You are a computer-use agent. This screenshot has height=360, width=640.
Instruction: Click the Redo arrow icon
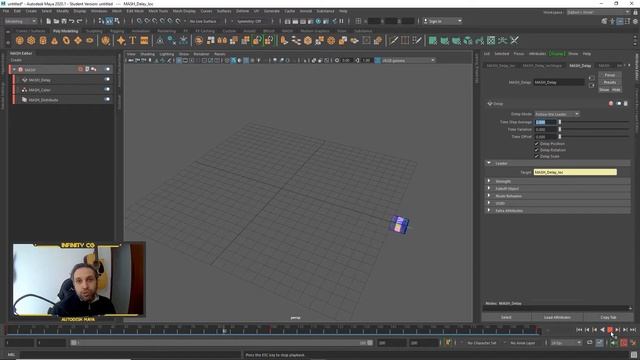click(x=80, y=21)
